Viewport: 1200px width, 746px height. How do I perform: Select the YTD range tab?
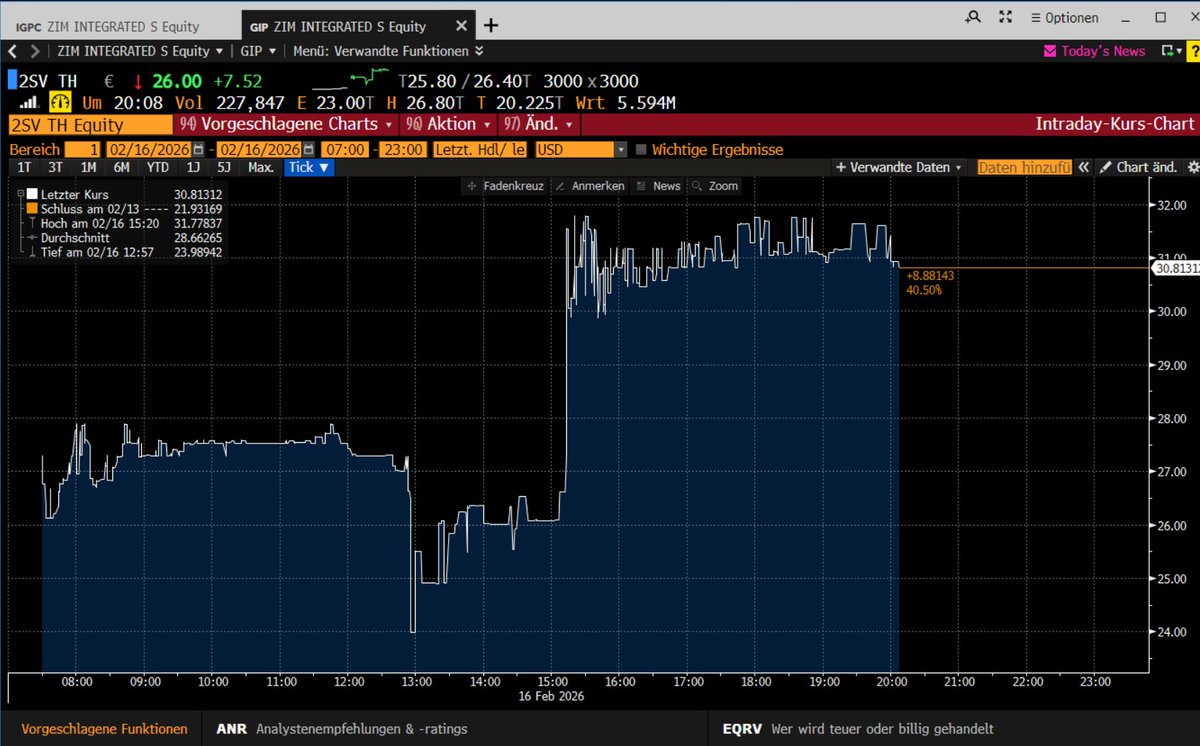pyautogui.click(x=158, y=168)
